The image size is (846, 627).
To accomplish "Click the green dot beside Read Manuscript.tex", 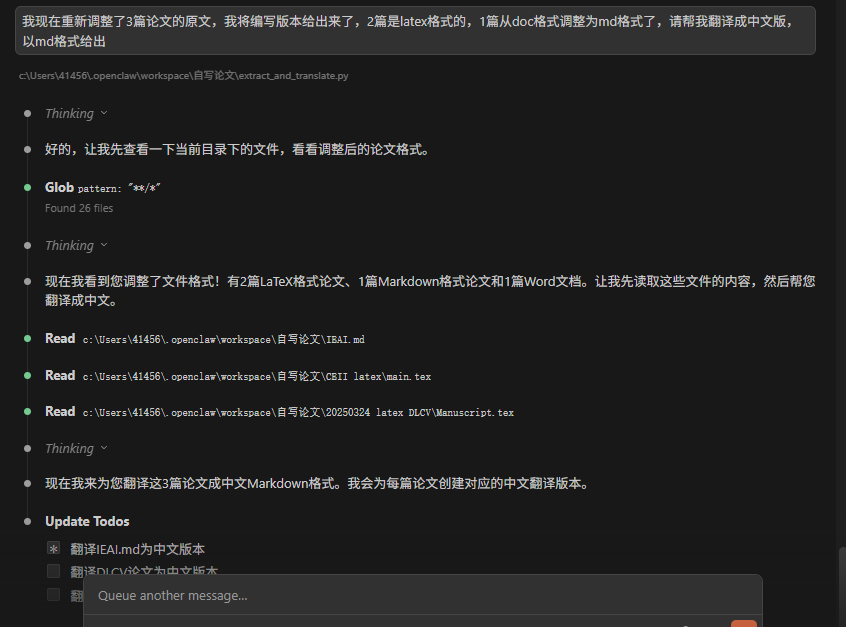I will pos(28,412).
